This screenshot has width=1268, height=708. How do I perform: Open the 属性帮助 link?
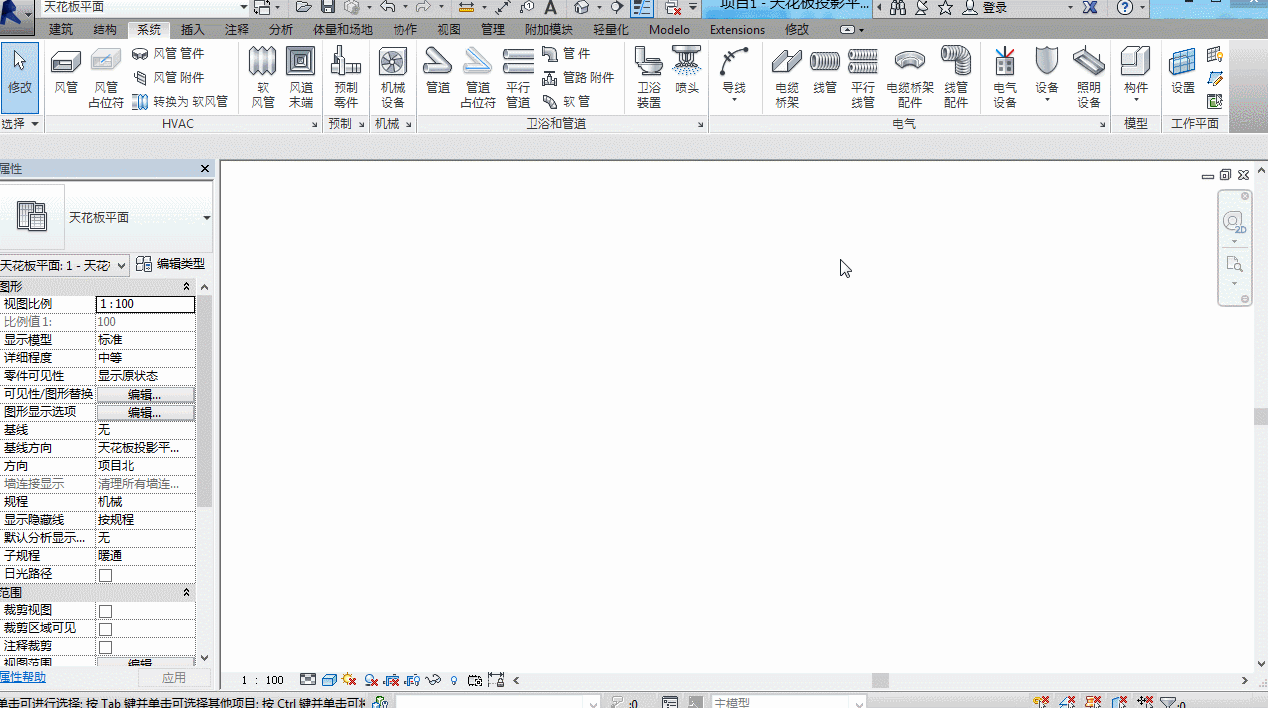22,677
